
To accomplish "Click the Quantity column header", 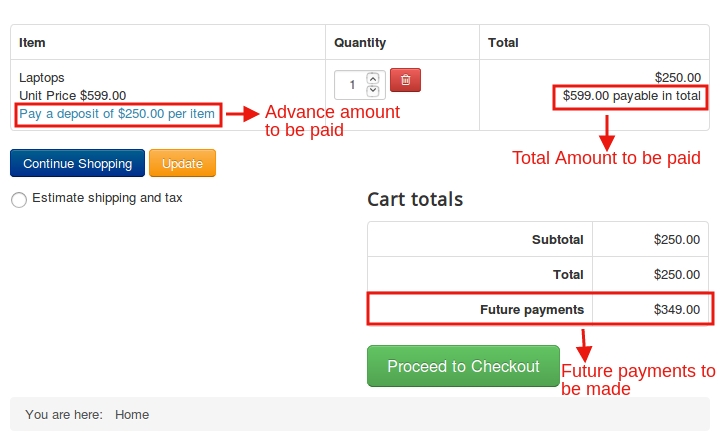I will (360, 43).
